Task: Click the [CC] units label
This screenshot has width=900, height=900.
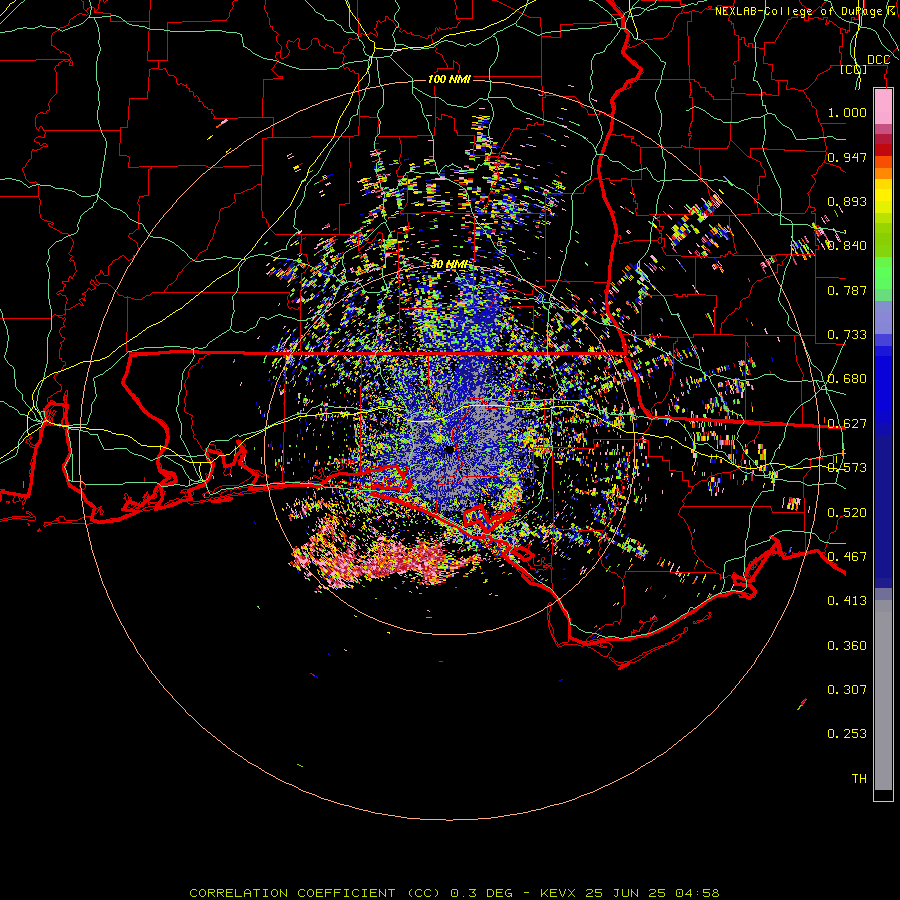Action: (x=854, y=69)
